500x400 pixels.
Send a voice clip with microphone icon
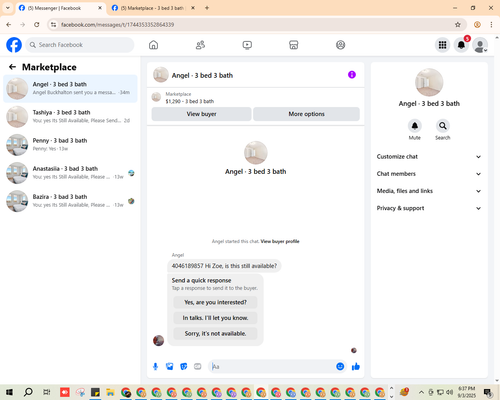(x=155, y=367)
